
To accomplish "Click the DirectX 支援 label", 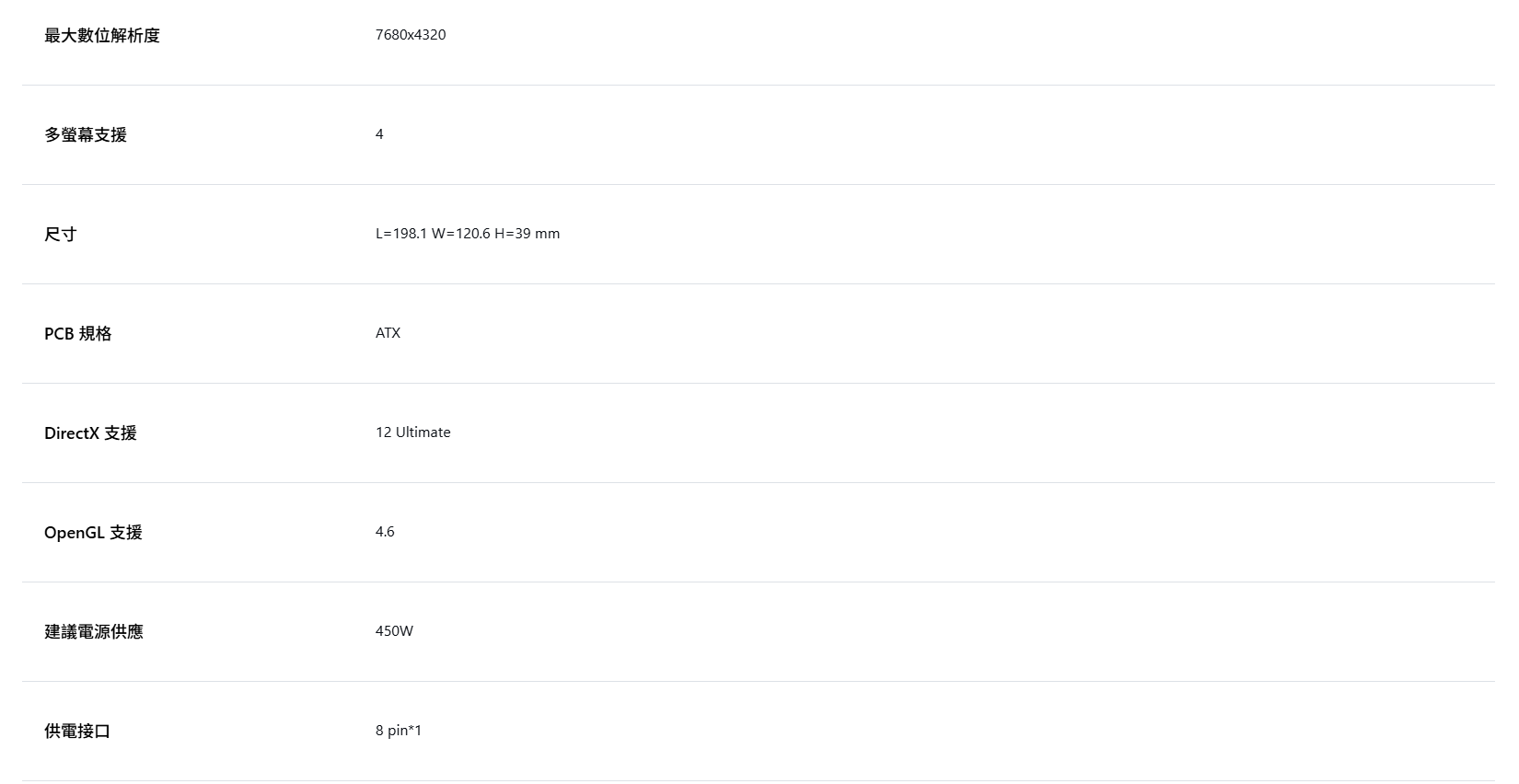I will coord(90,433).
